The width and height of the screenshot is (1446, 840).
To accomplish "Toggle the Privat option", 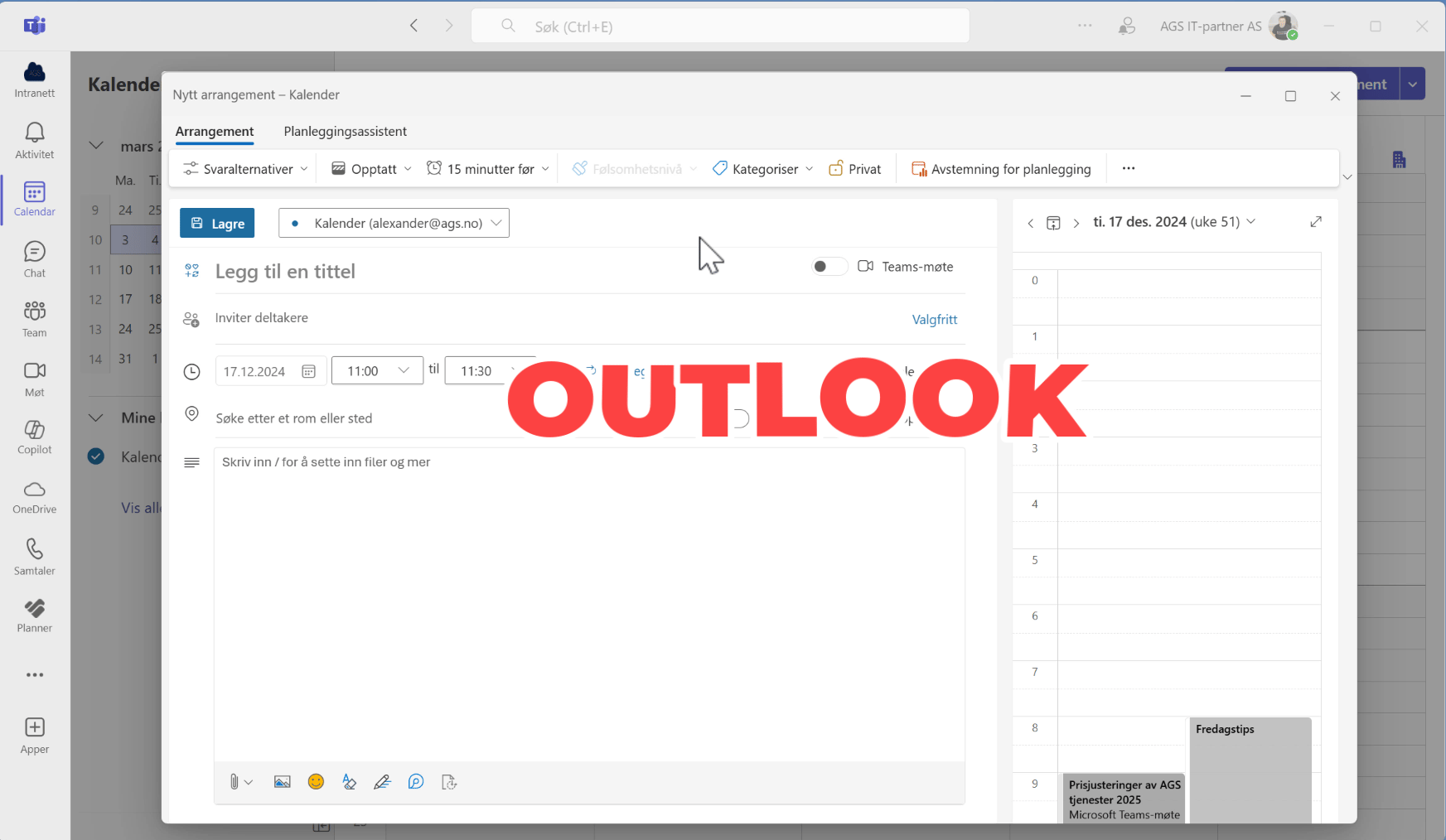I will [x=855, y=169].
